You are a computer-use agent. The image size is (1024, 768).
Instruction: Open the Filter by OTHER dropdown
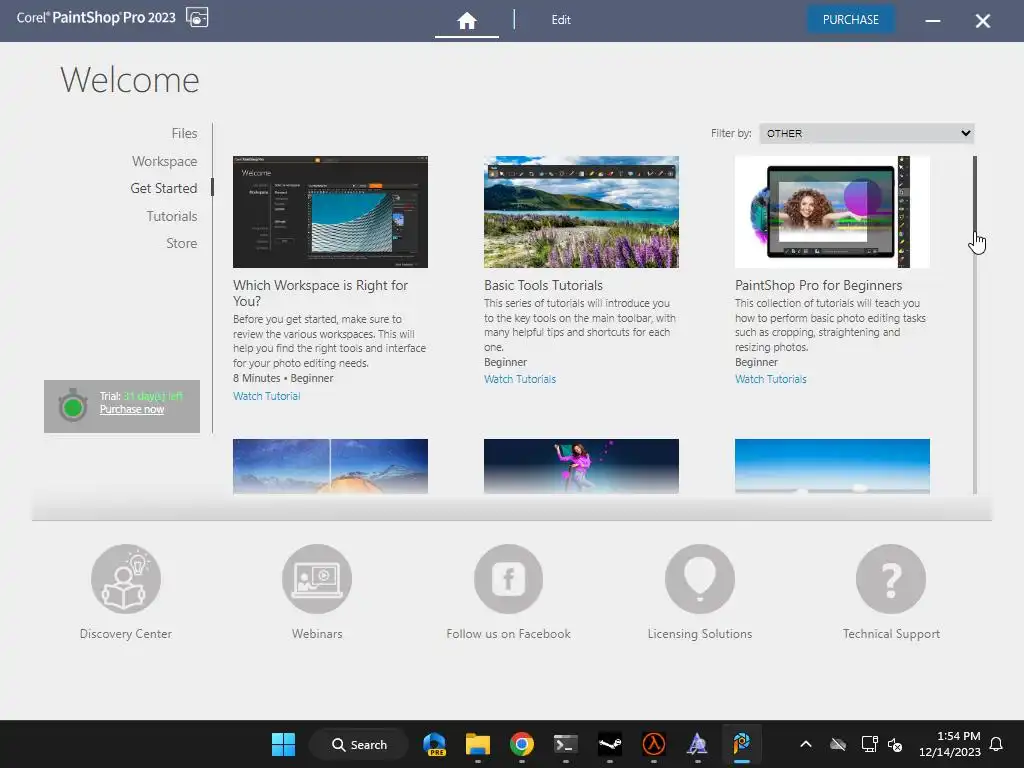(x=866, y=133)
